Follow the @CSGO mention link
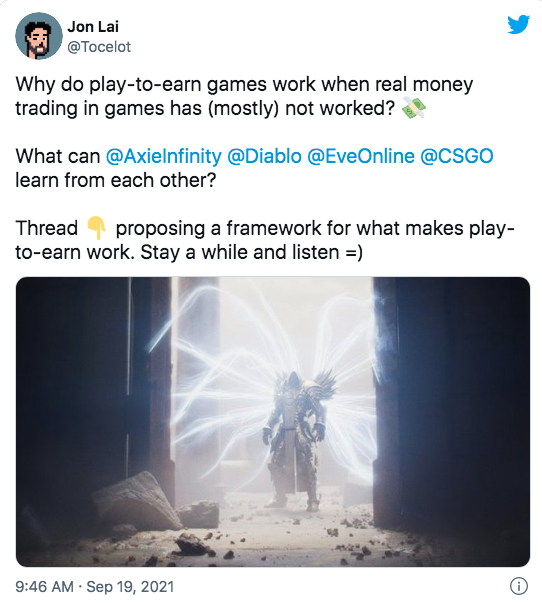 [x=457, y=156]
